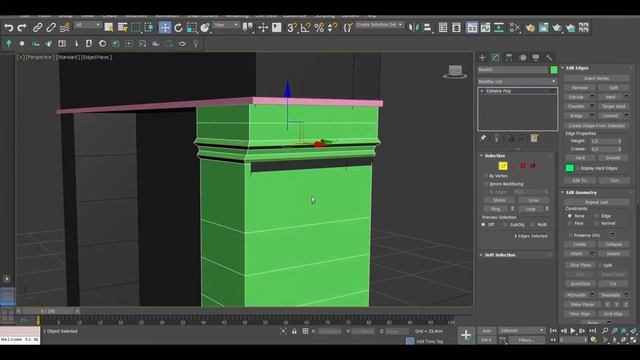Open the viewport plus sign general menu
Image resolution: width=640 pixels, height=360 pixels.
coord(20,58)
